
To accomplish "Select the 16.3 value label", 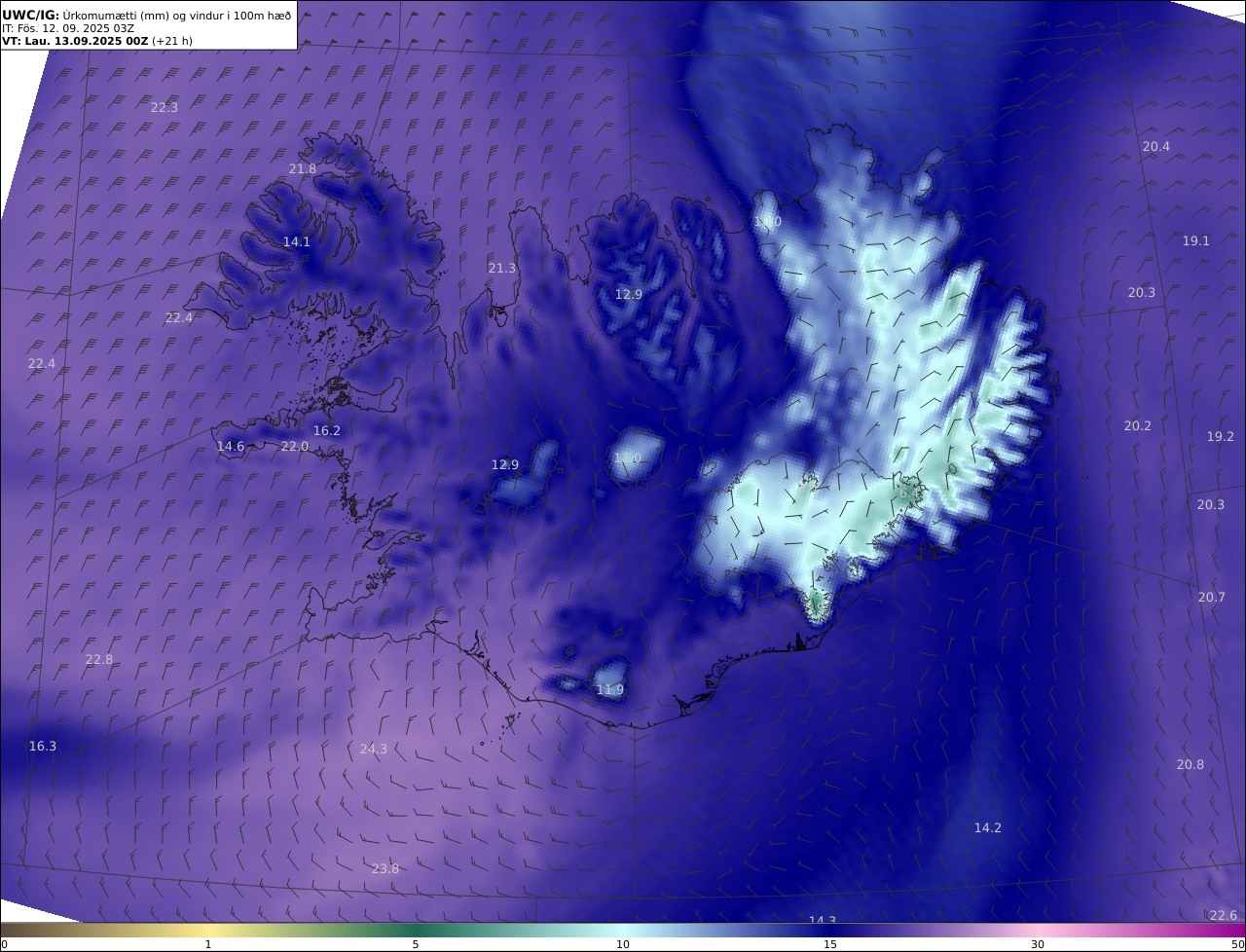I will (x=43, y=746).
